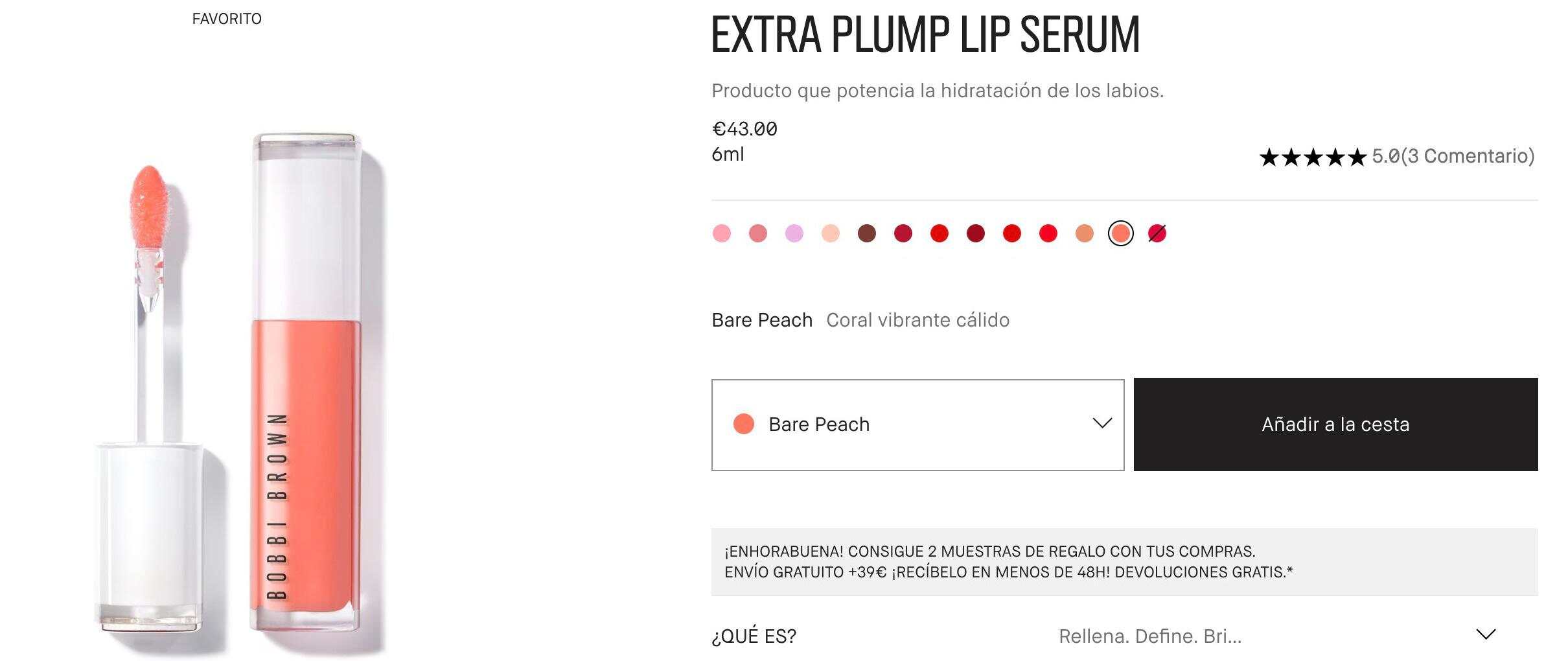
Task: Select the crossed-out unavailable shade swatch
Action: (1157, 233)
